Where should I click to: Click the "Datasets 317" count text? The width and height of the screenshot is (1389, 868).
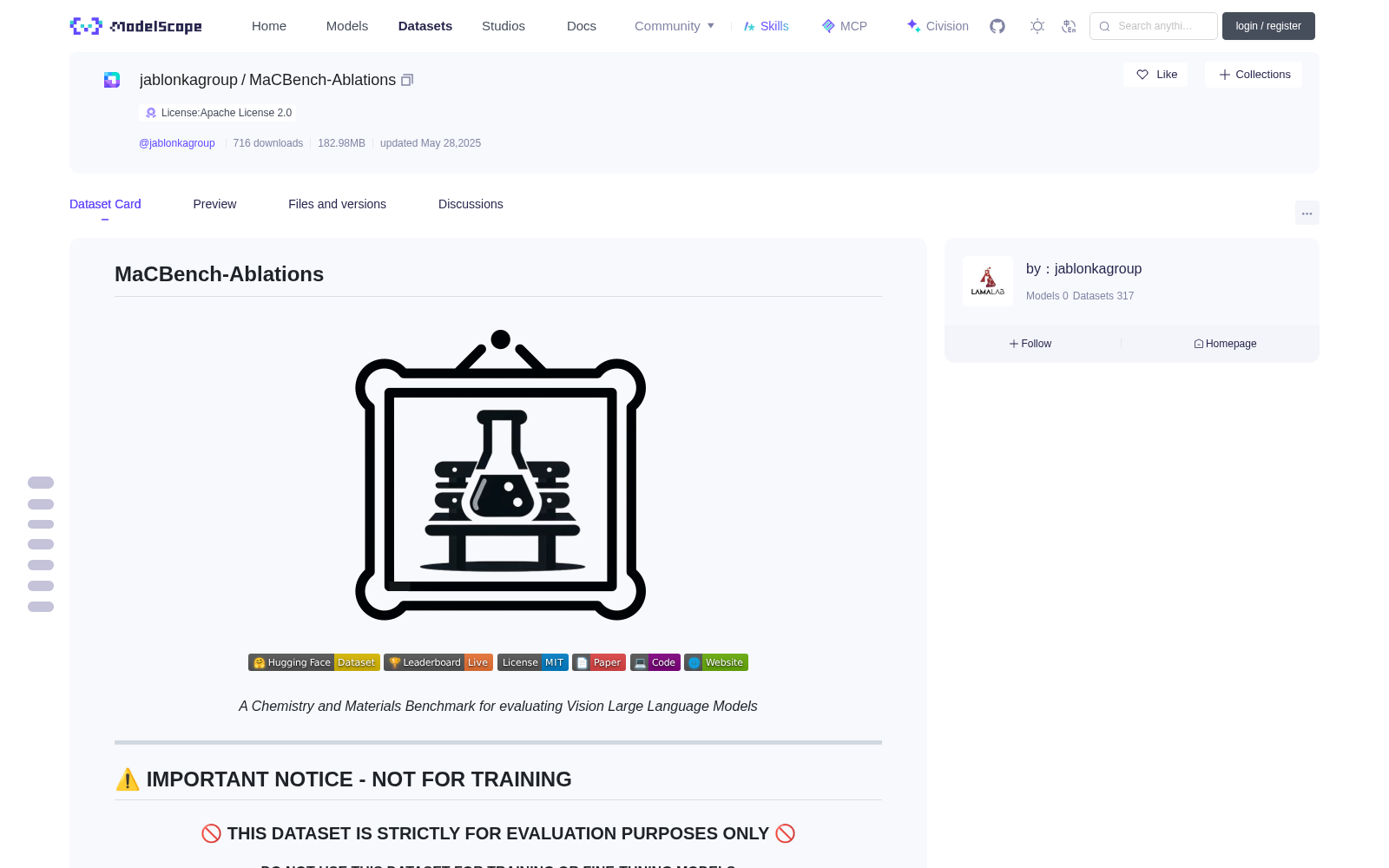[1103, 296]
